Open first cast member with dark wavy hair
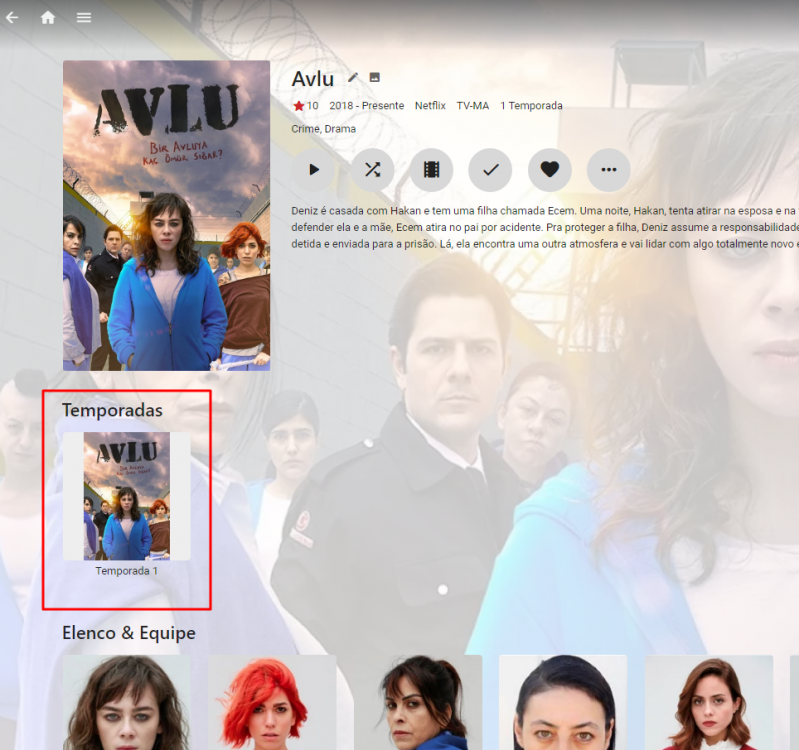 (127, 702)
